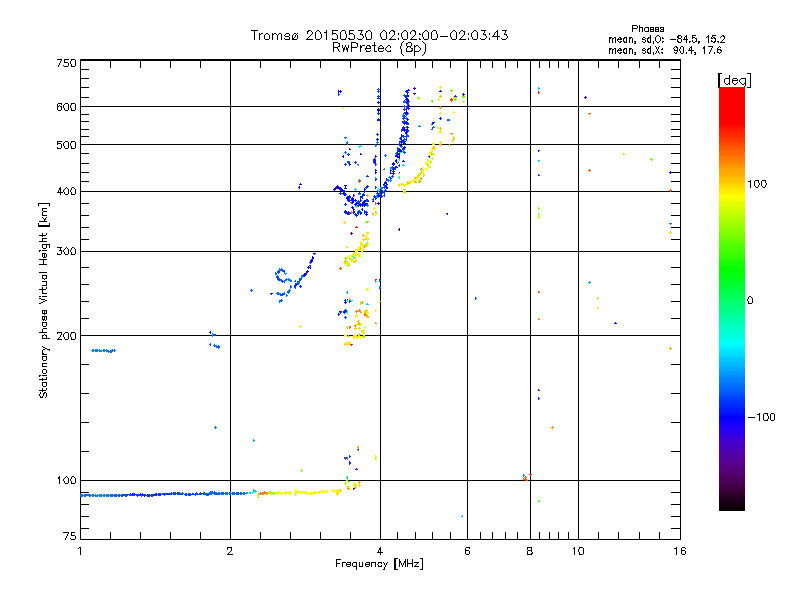Click the y-axis label '200'

[66, 336]
